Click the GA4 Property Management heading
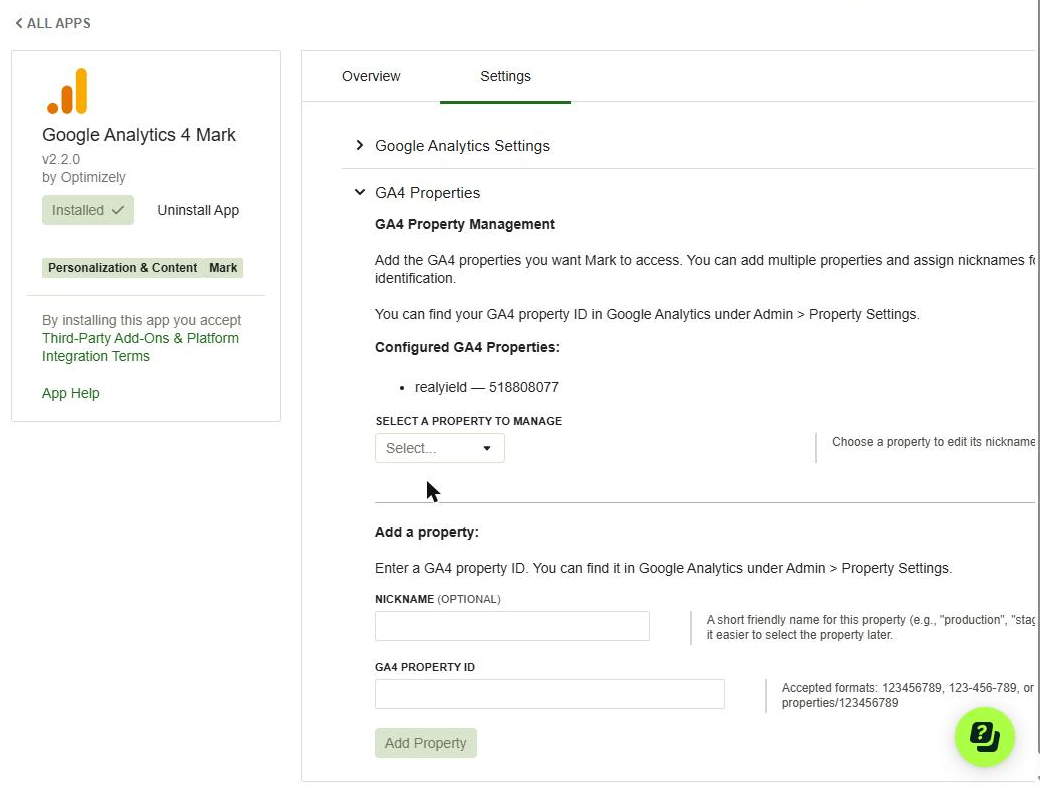The image size is (1040, 785). pos(465,224)
